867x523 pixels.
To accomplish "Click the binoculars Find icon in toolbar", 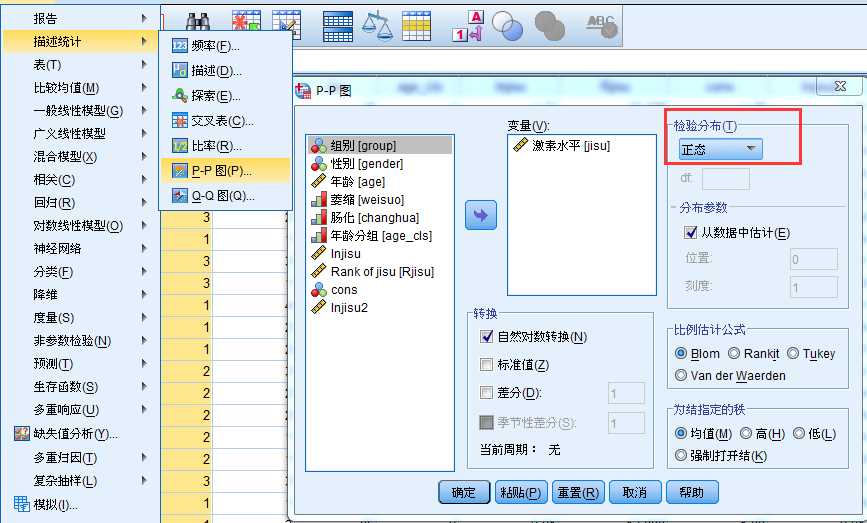I will (x=197, y=23).
